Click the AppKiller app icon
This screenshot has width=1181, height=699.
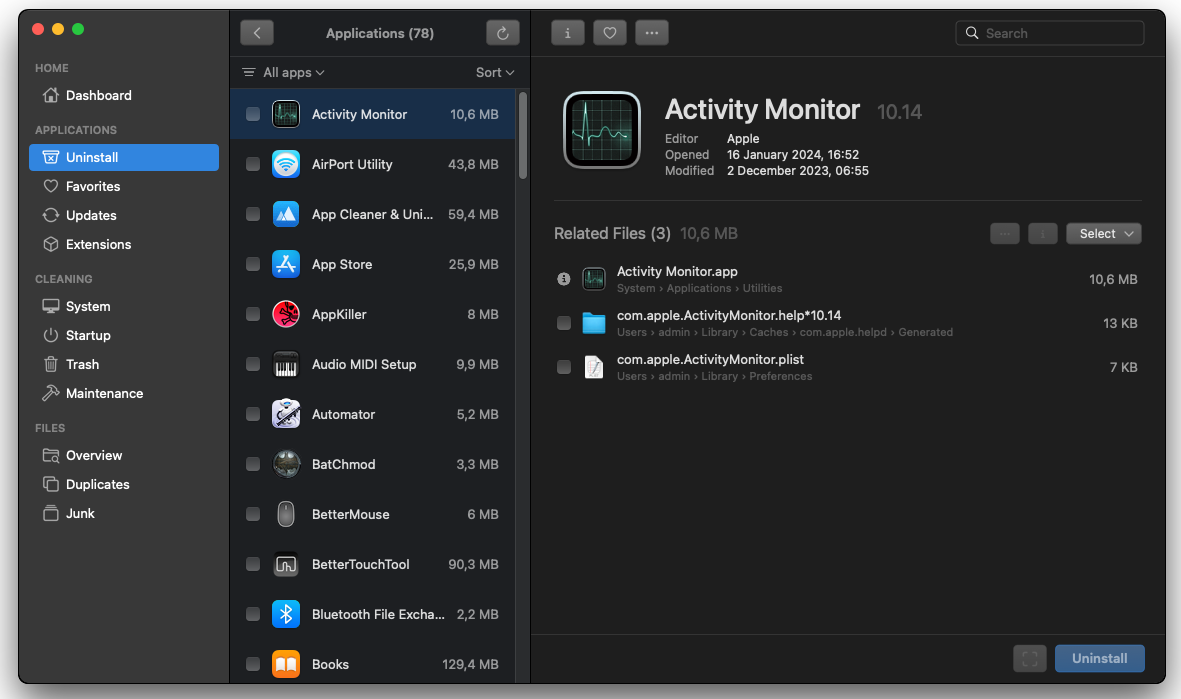[x=286, y=314]
